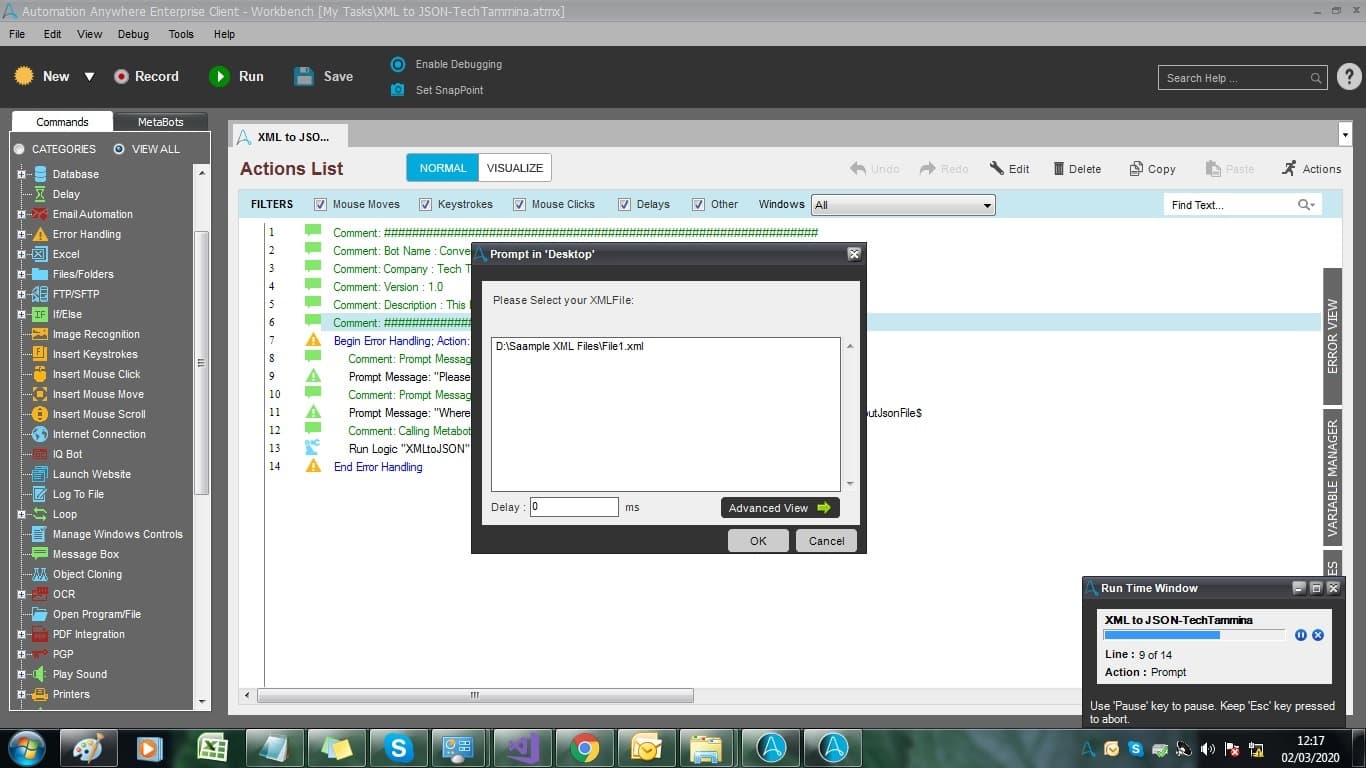
Task: Toggle the Mouse Clicks filter checkbox
Action: (519, 204)
